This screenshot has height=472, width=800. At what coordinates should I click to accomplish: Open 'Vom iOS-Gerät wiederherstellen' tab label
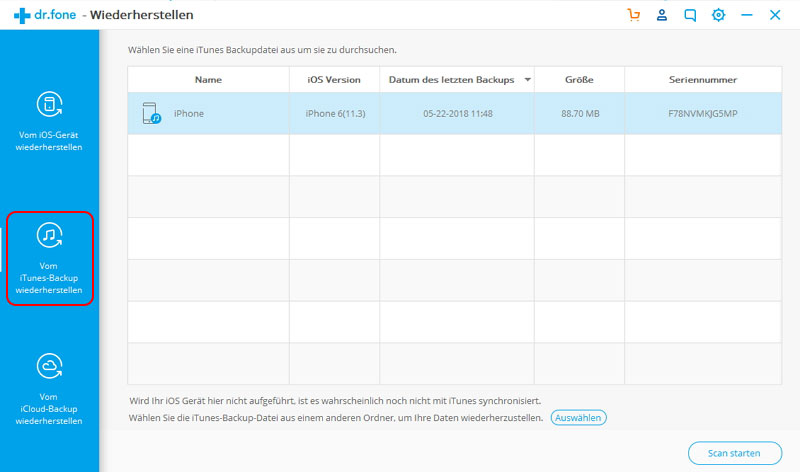pos(49,141)
